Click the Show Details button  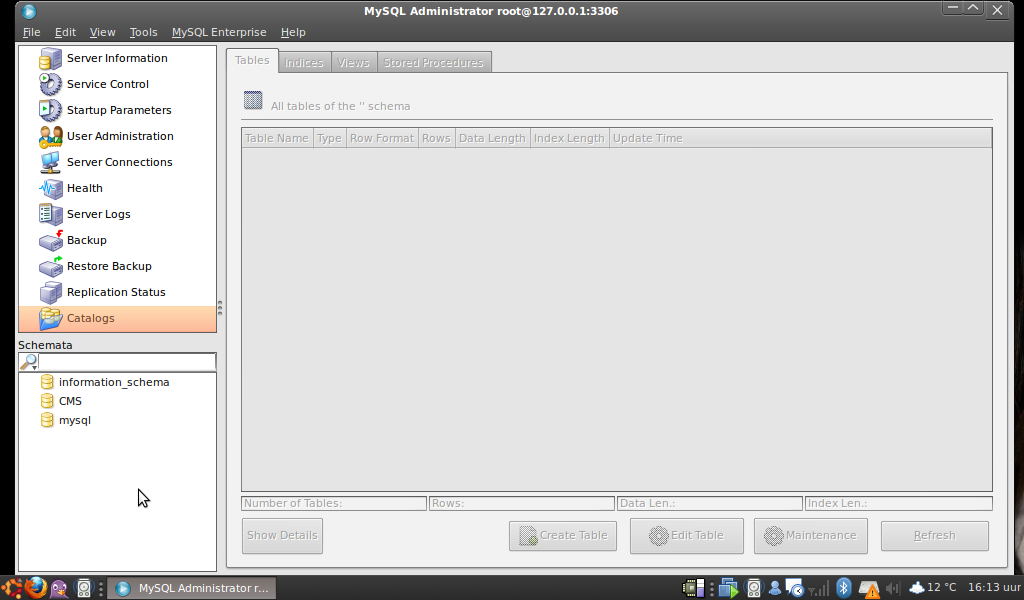[282, 535]
